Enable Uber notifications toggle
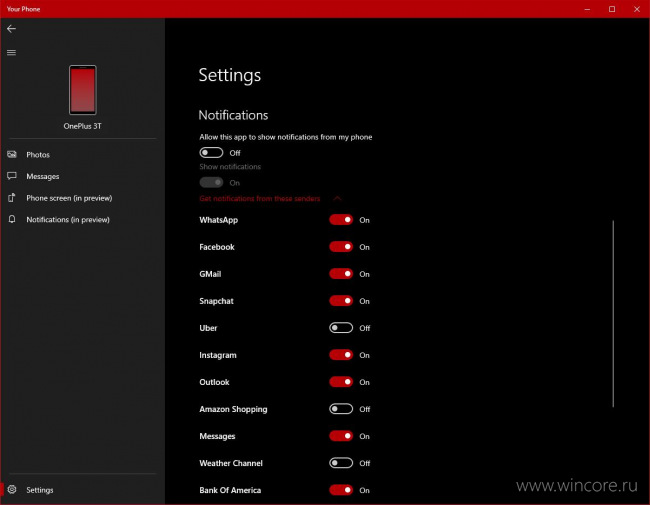This screenshot has width=650, height=505. coord(341,328)
